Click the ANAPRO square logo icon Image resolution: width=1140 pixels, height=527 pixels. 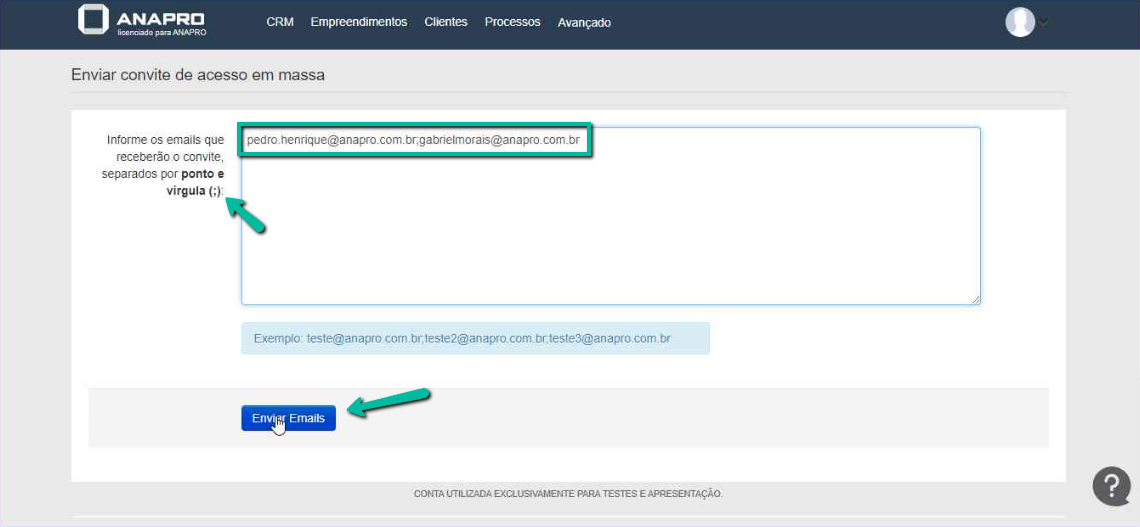click(93, 19)
